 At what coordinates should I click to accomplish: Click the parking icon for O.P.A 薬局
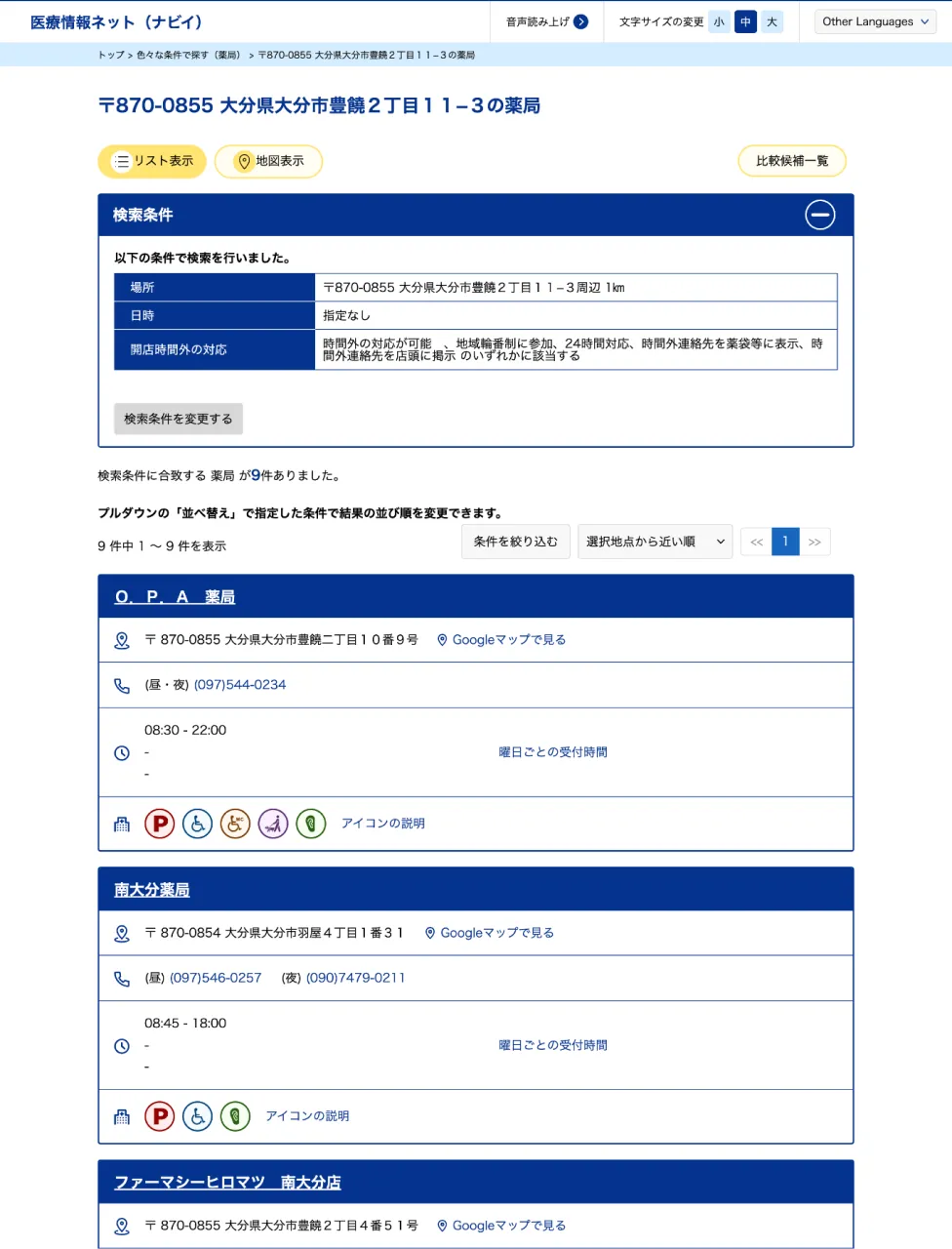[x=160, y=825]
